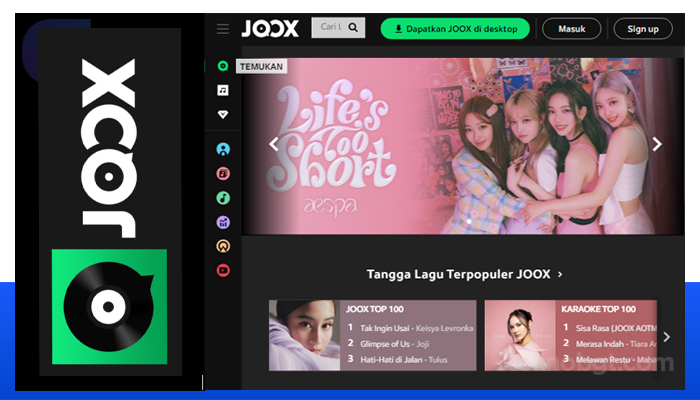Viewport: 700px width, 400px height.
Task: Show next banner with right arrow
Action: pos(657,144)
